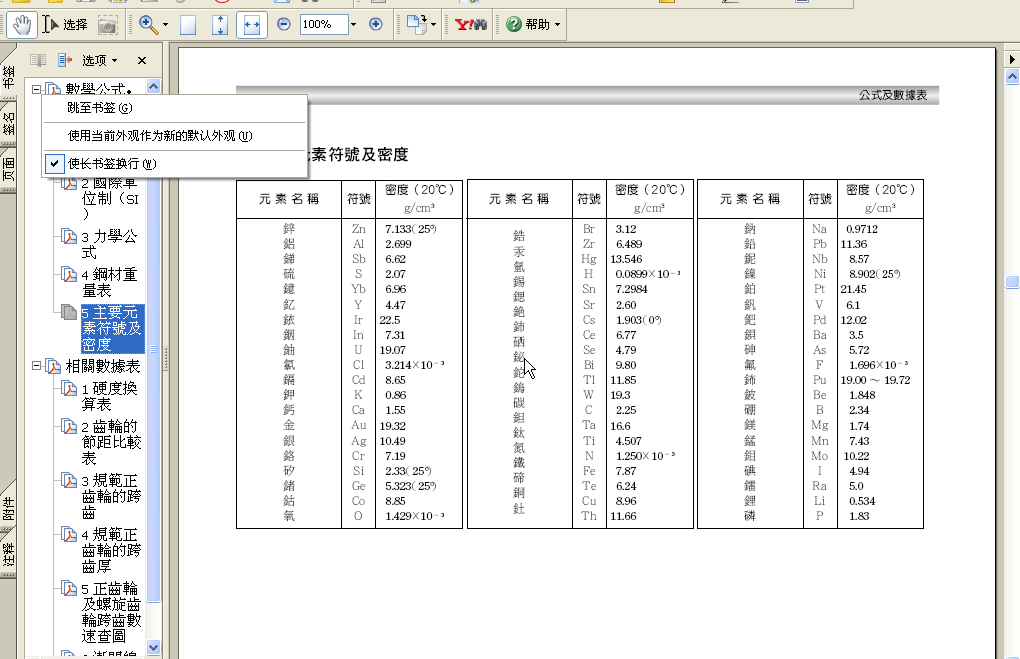Click the bookmarks panel vertical scrollbar thumb
1020x659 pixels.
[154, 348]
